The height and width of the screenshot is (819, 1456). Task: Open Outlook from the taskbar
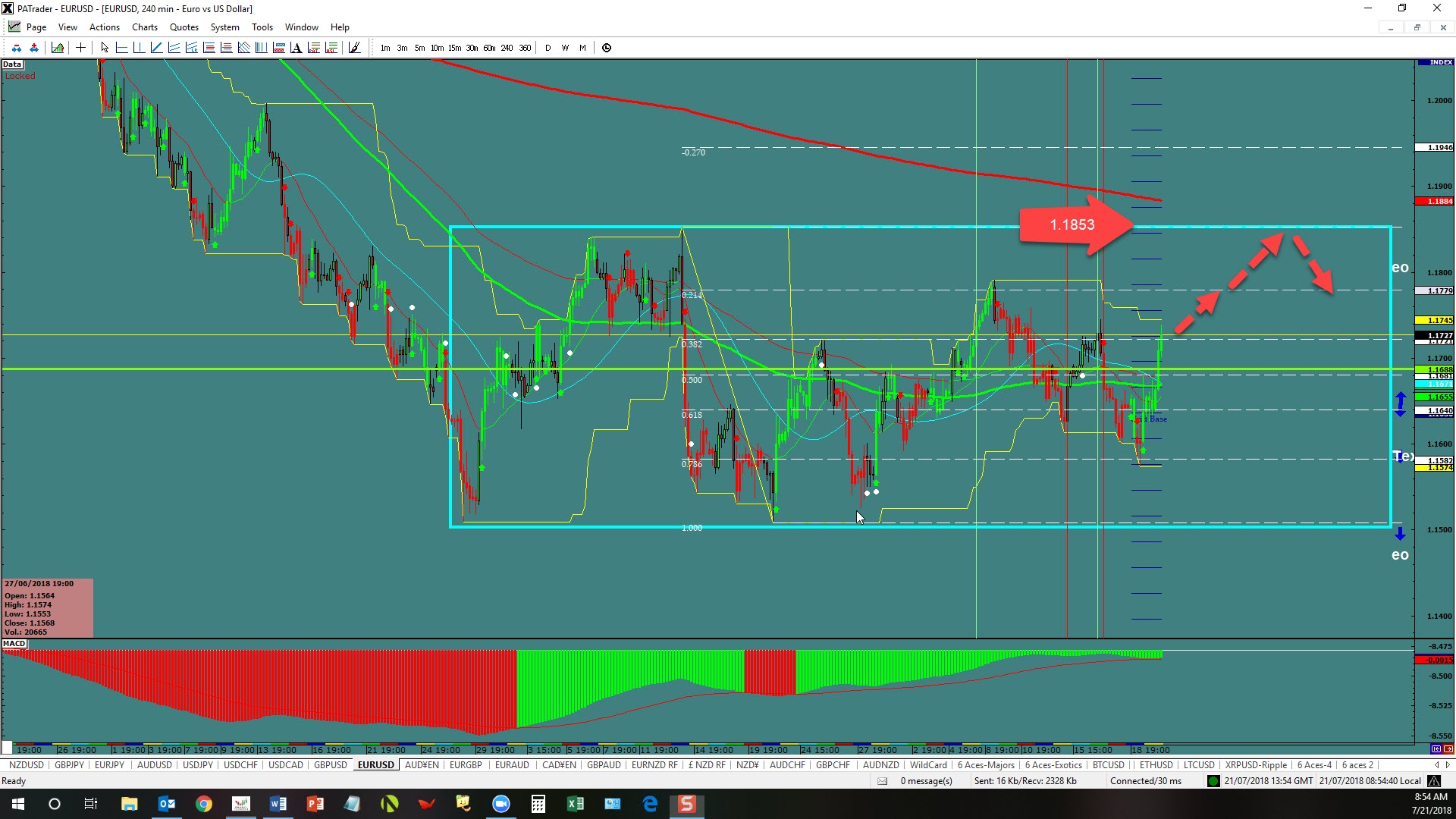(x=167, y=804)
